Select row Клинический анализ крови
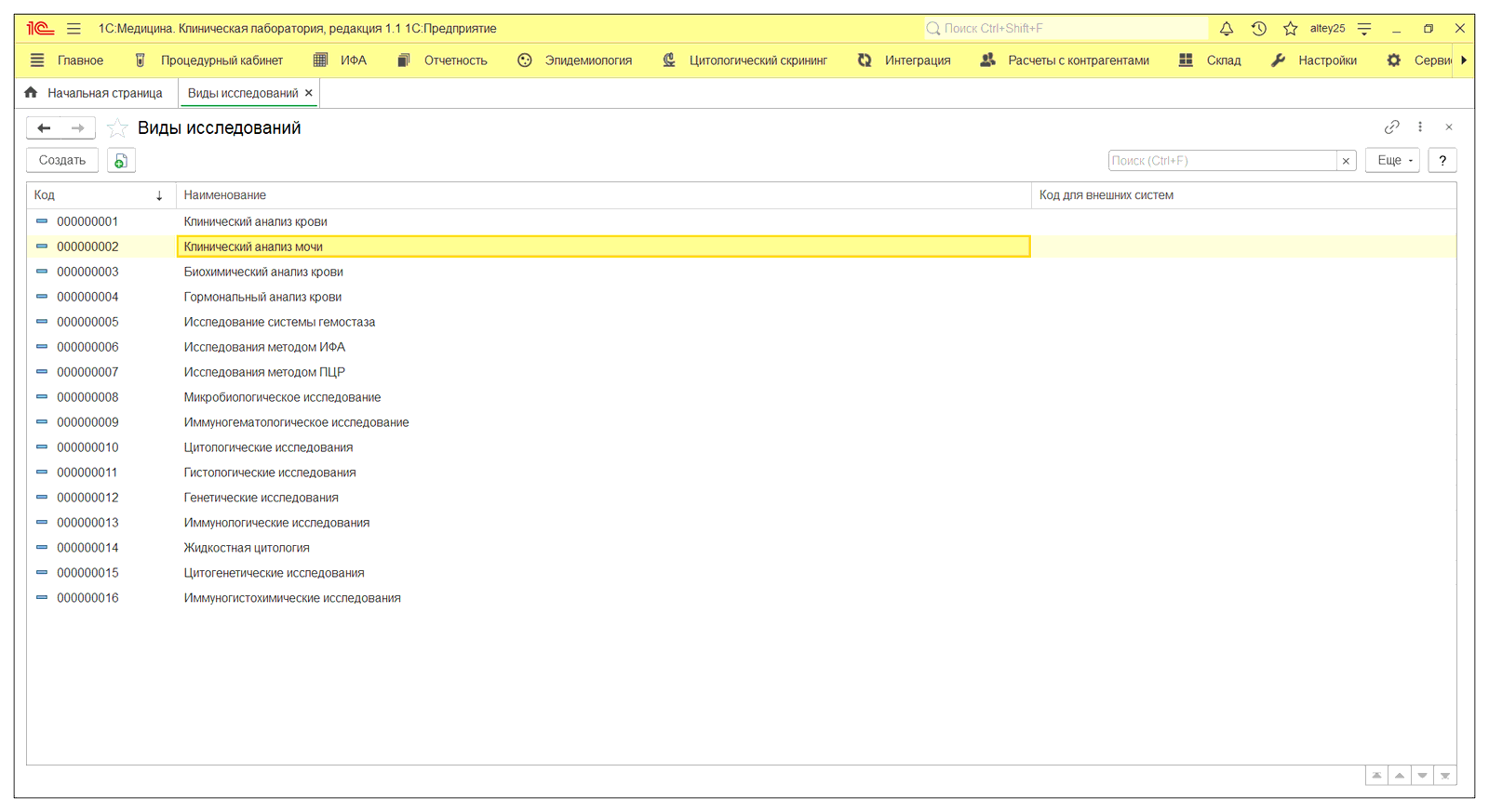The width and height of the screenshot is (1489, 812). point(741,221)
